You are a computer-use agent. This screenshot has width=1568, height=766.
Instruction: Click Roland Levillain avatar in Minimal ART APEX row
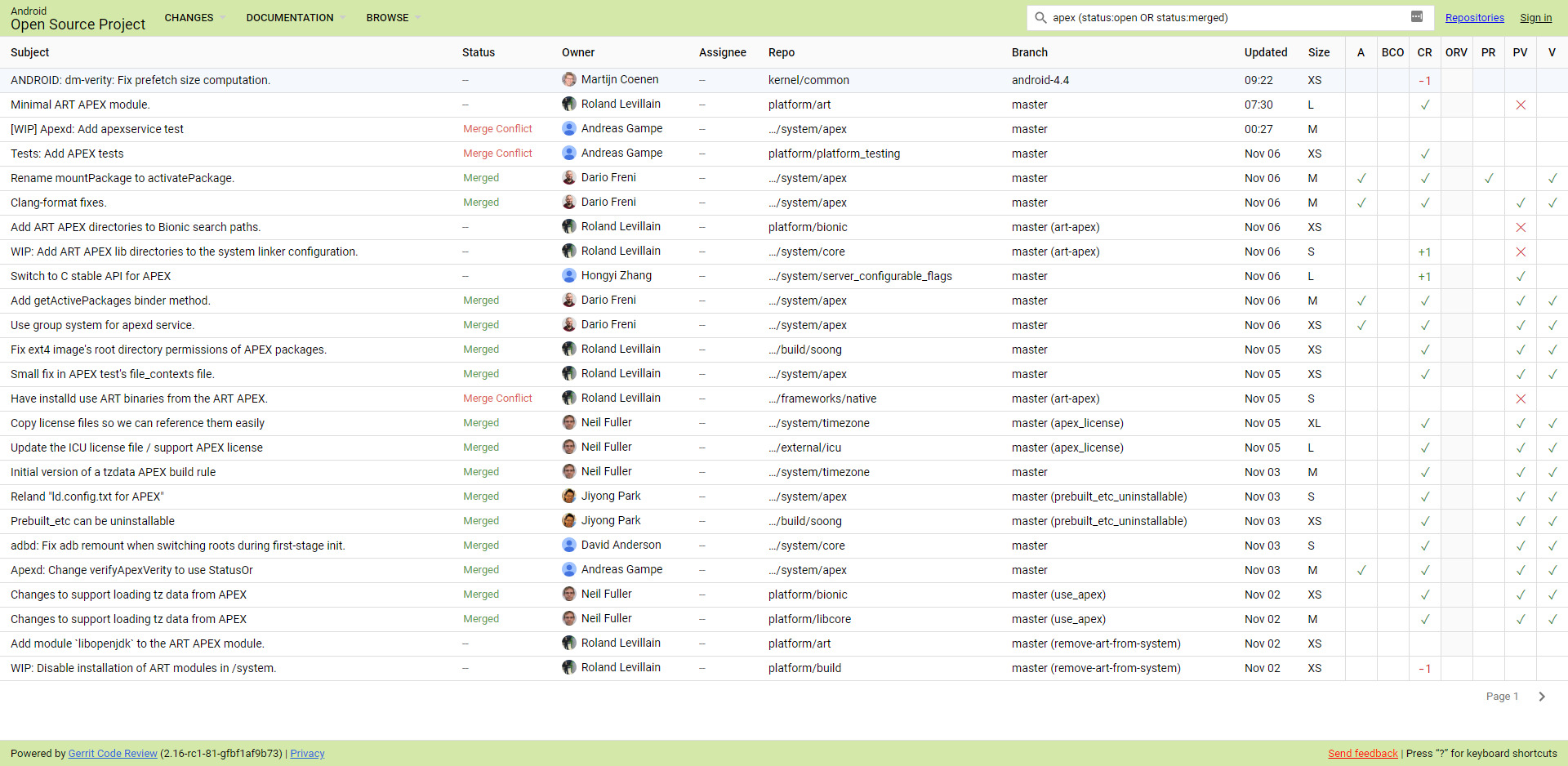click(569, 104)
